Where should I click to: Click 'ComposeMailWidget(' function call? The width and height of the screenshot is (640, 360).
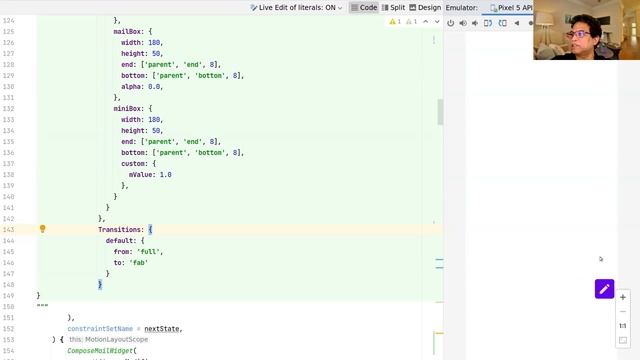click(x=102, y=351)
